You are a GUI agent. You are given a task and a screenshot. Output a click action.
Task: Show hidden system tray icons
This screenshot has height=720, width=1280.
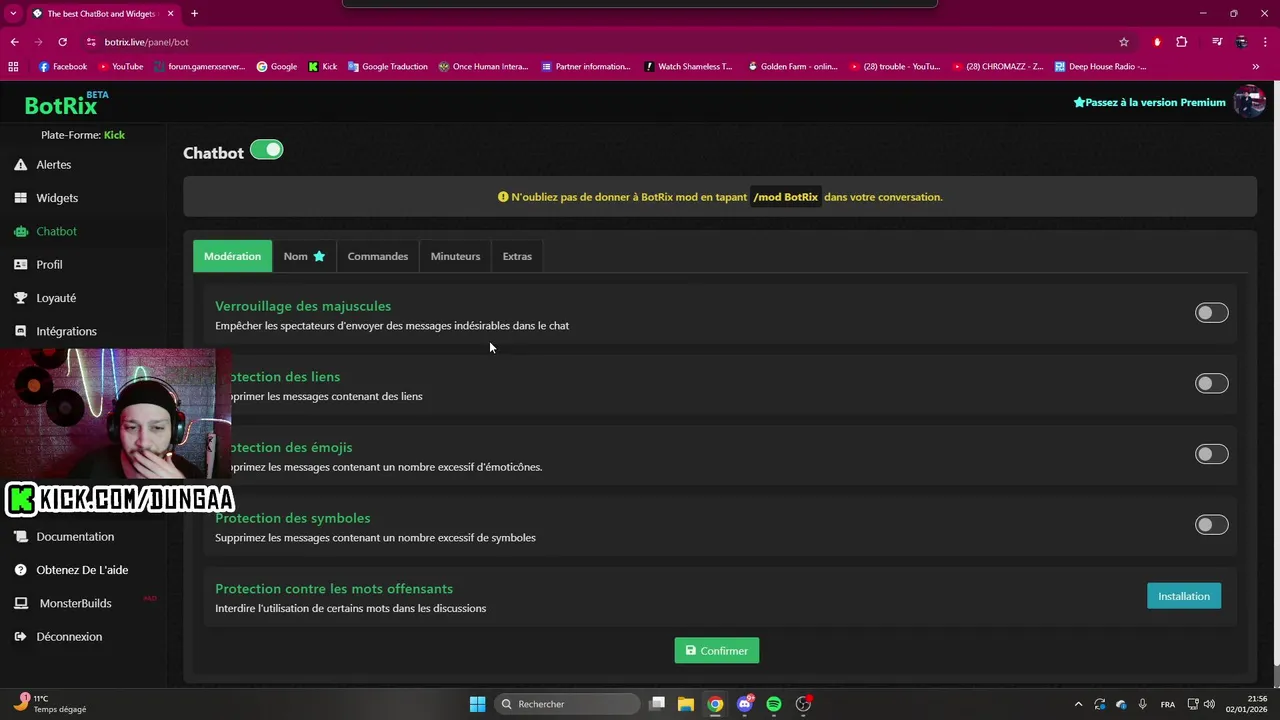[1078, 704]
